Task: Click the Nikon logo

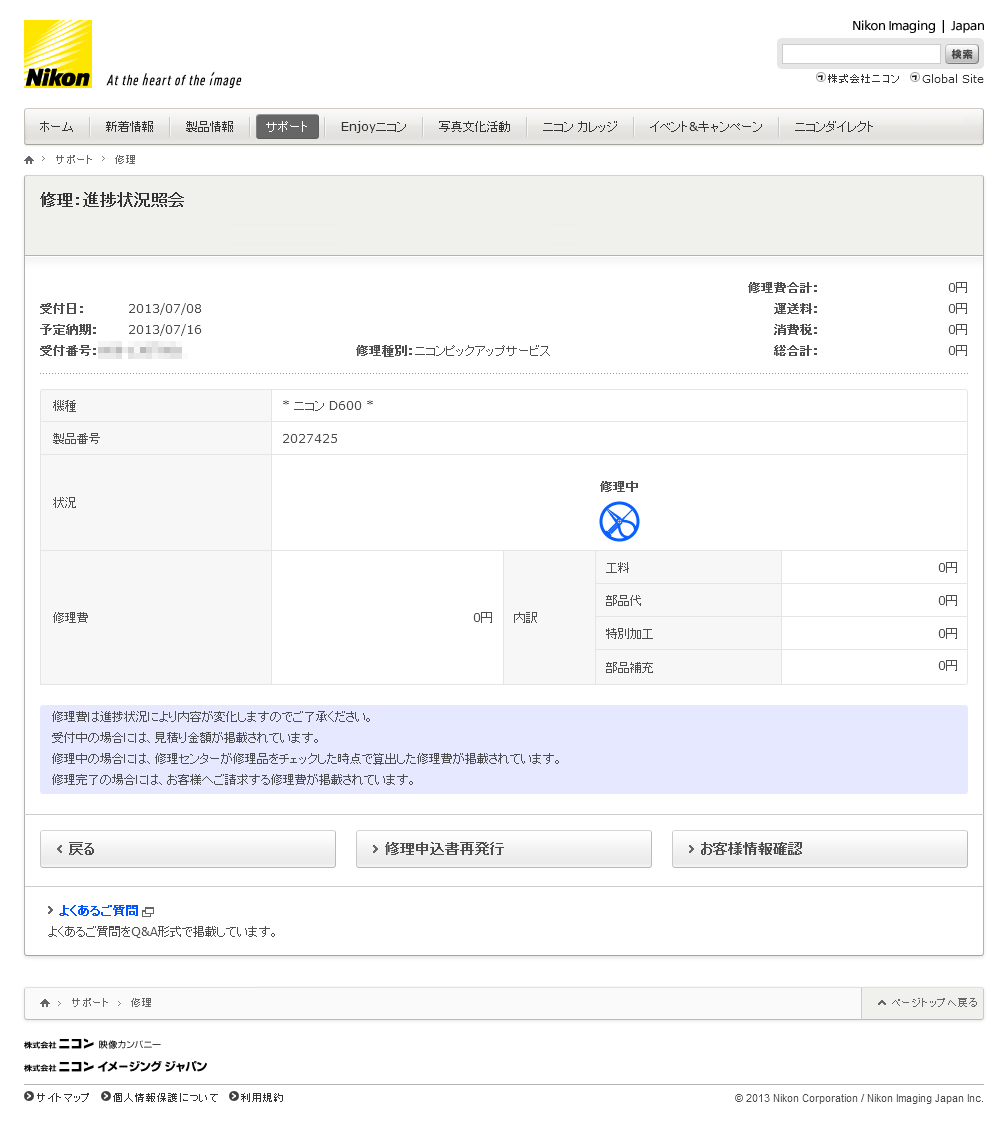Action: pyautogui.click(x=58, y=54)
